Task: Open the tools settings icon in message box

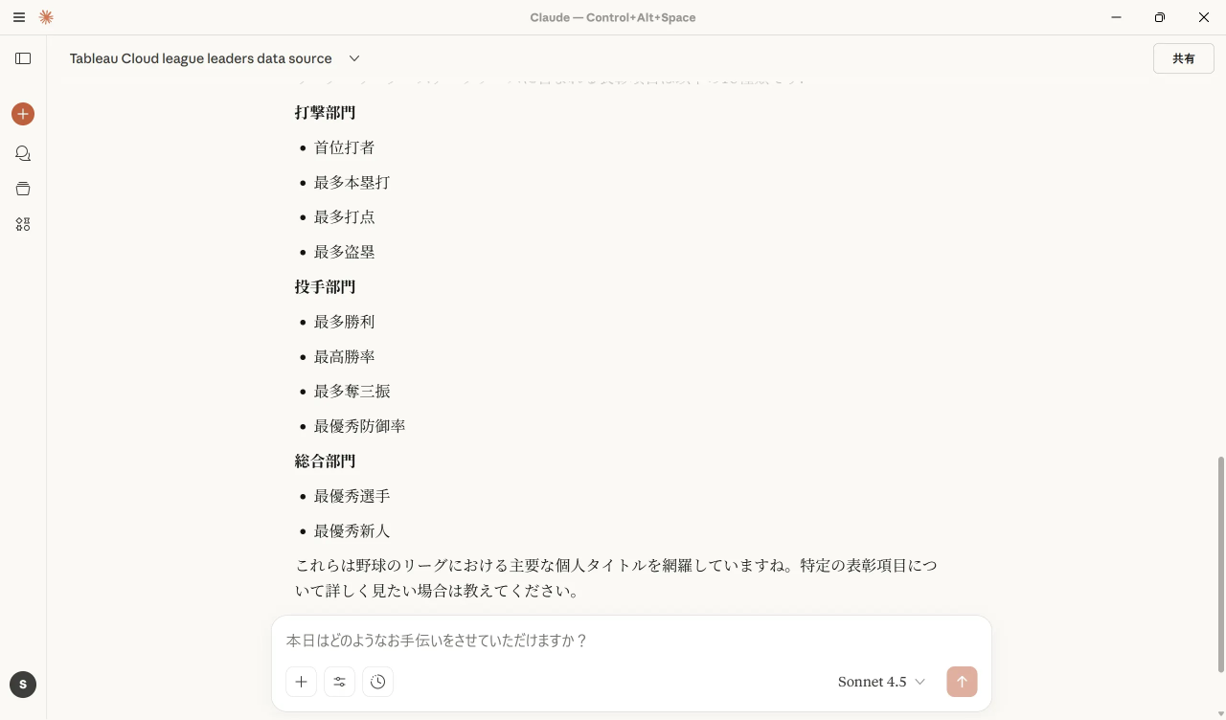Action: click(339, 681)
